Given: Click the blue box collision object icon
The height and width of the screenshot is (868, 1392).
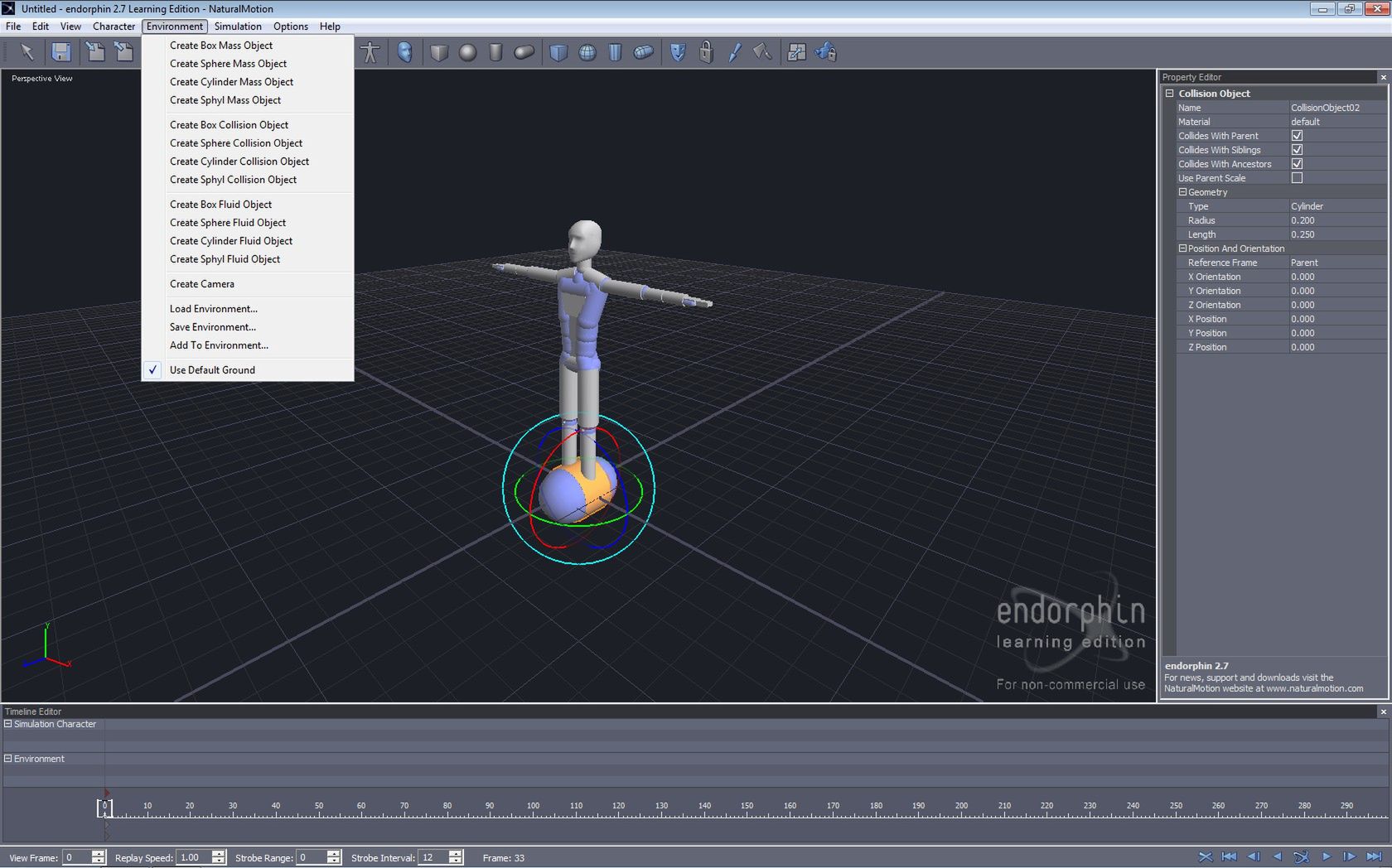Looking at the screenshot, I should 558,52.
